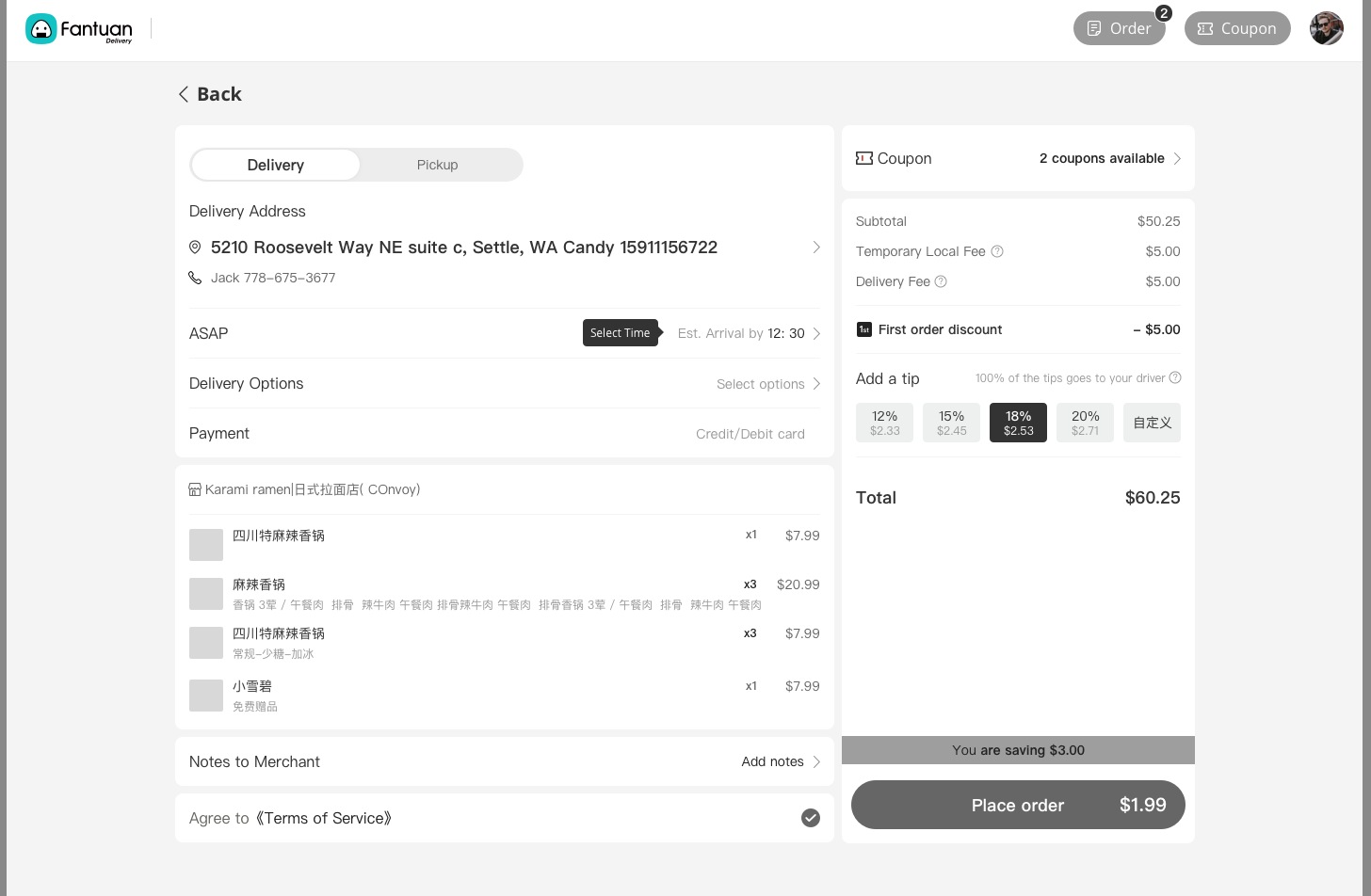
Task: Expand the coupons available chevron
Action: coord(1177,158)
